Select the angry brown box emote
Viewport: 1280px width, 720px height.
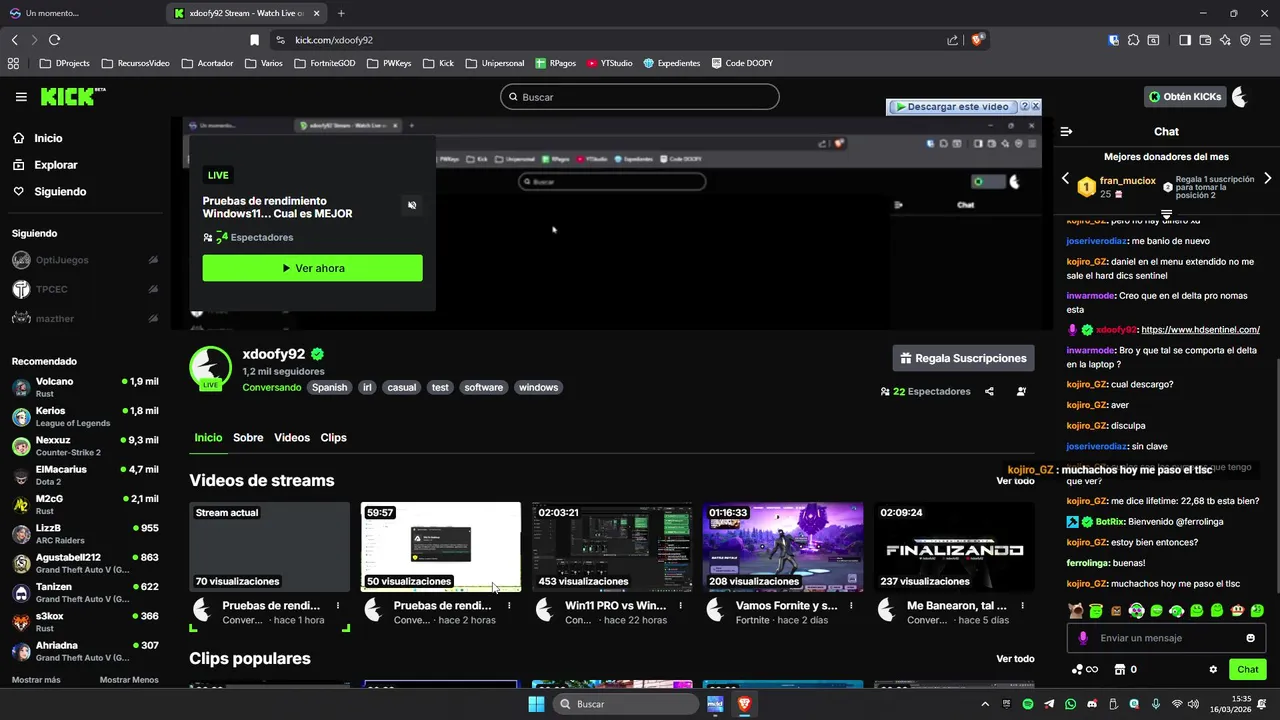point(1116,610)
